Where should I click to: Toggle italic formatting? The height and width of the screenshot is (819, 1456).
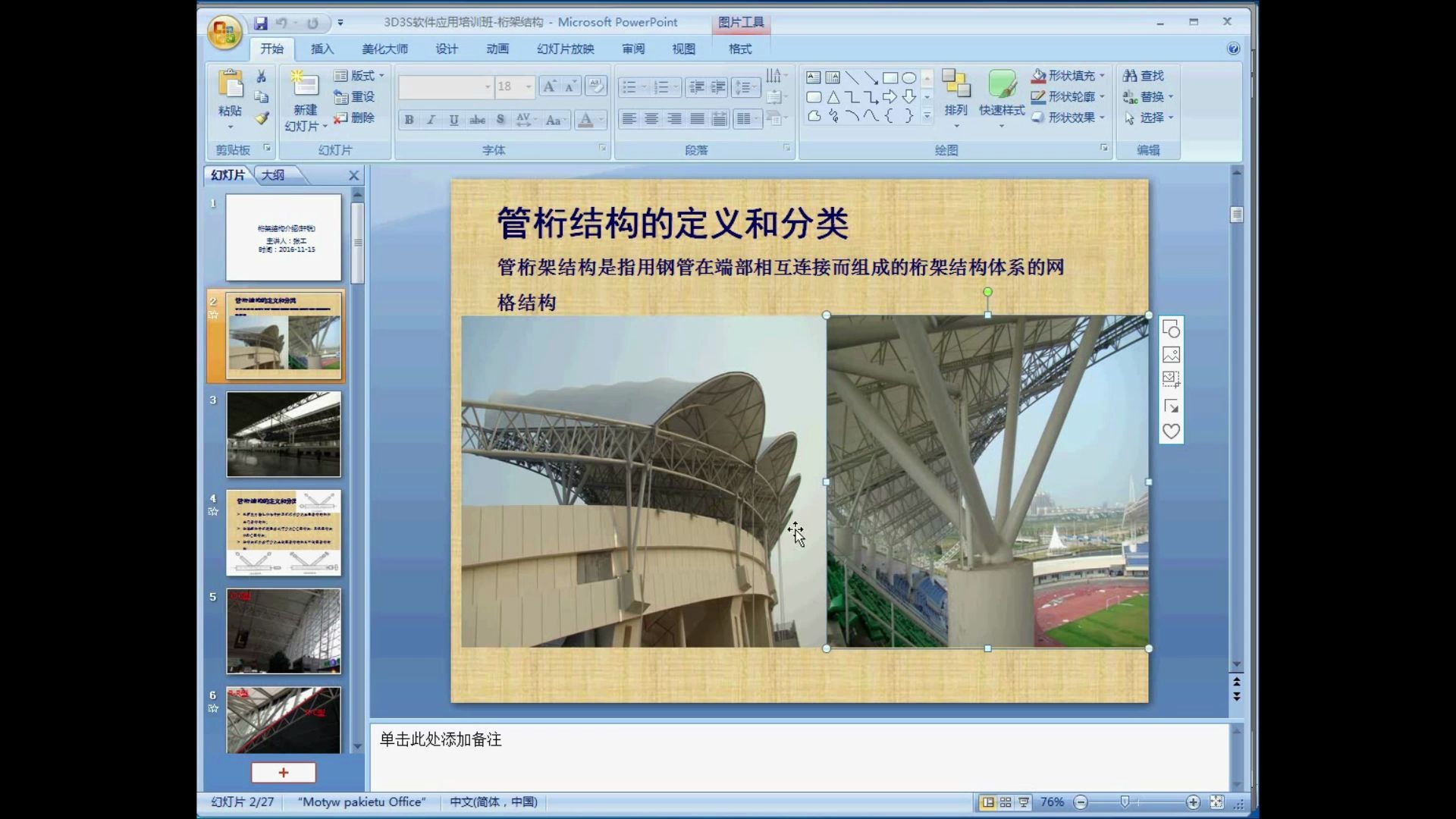430,120
